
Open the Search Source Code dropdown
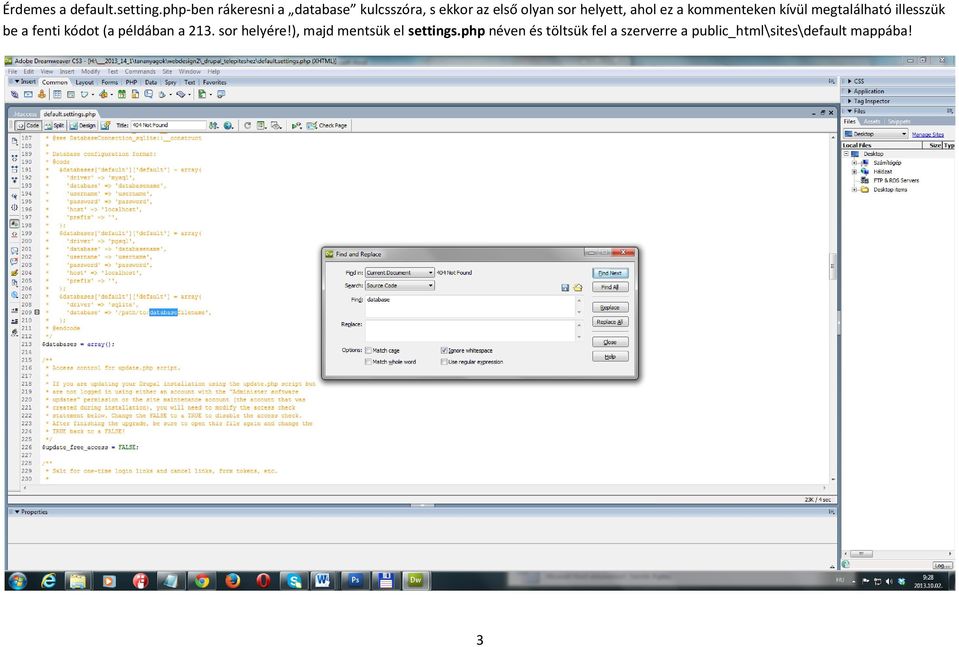(399, 286)
